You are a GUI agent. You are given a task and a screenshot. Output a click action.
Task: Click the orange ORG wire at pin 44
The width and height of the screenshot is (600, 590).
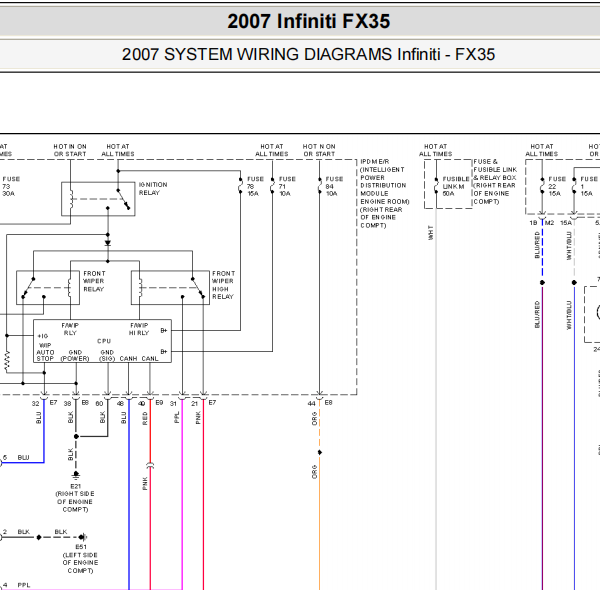coord(320,494)
